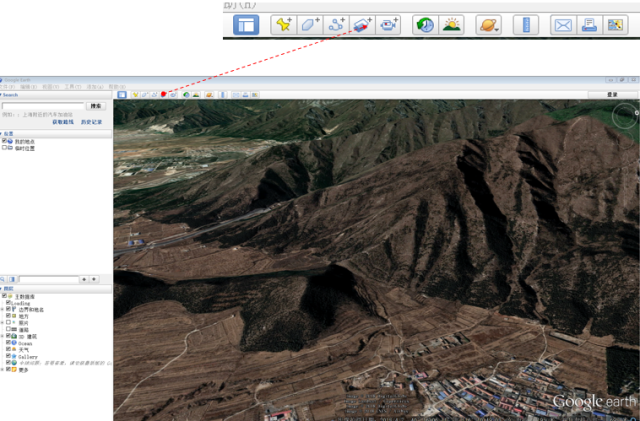Record tour icon in Google Earth window toolbar
Screen dimensions: 640x421
tap(173, 95)
